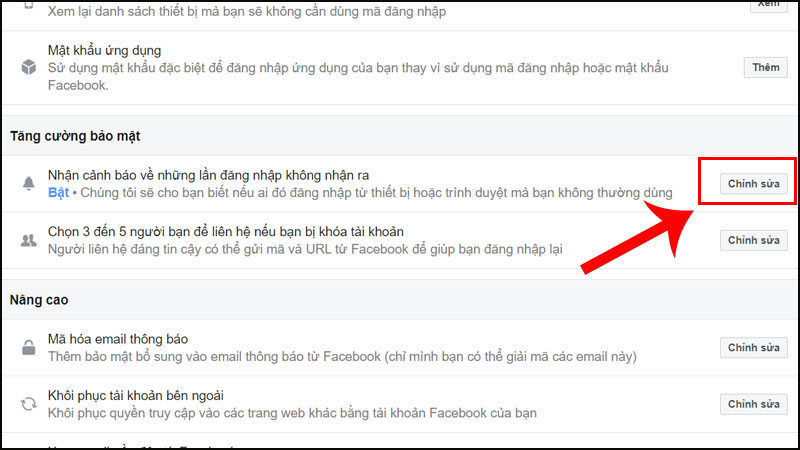Click description Thêm bảo mật bổ sung vào email
Viewport: 800px width, 450px height.
tap(342, 357)
